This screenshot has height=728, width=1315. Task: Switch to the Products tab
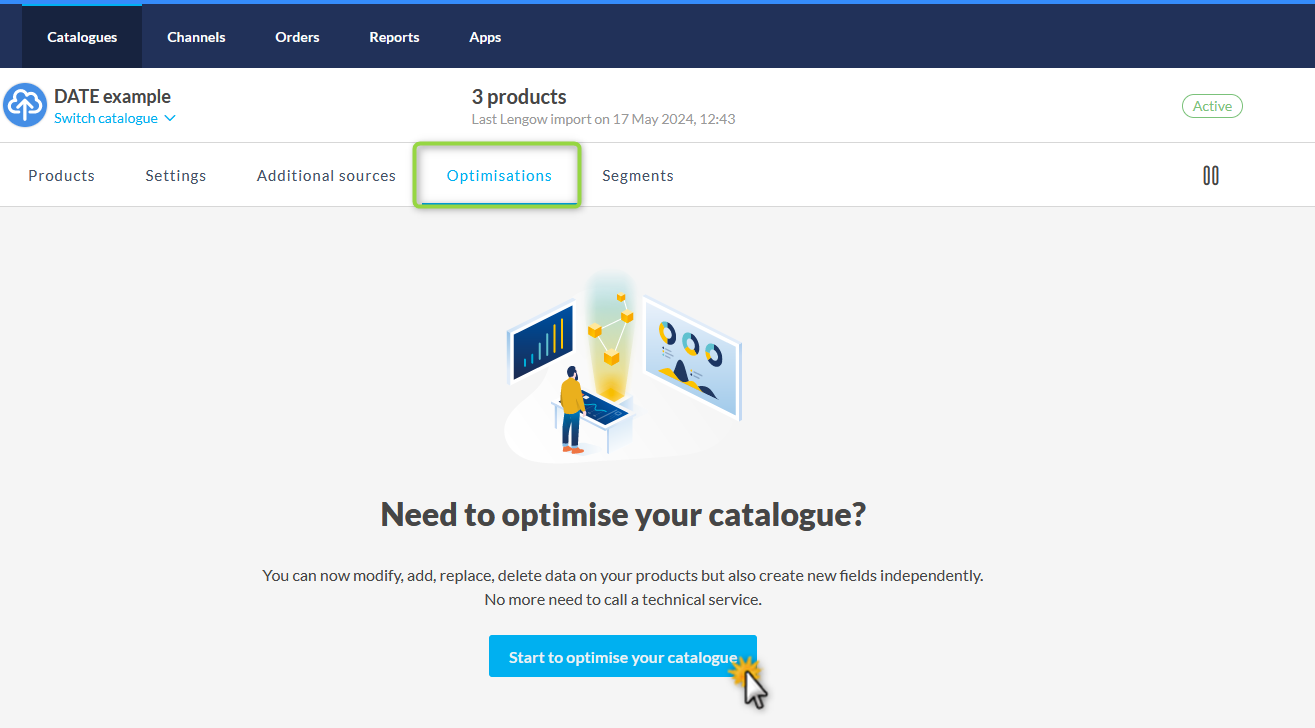click(x=61, y=176)
